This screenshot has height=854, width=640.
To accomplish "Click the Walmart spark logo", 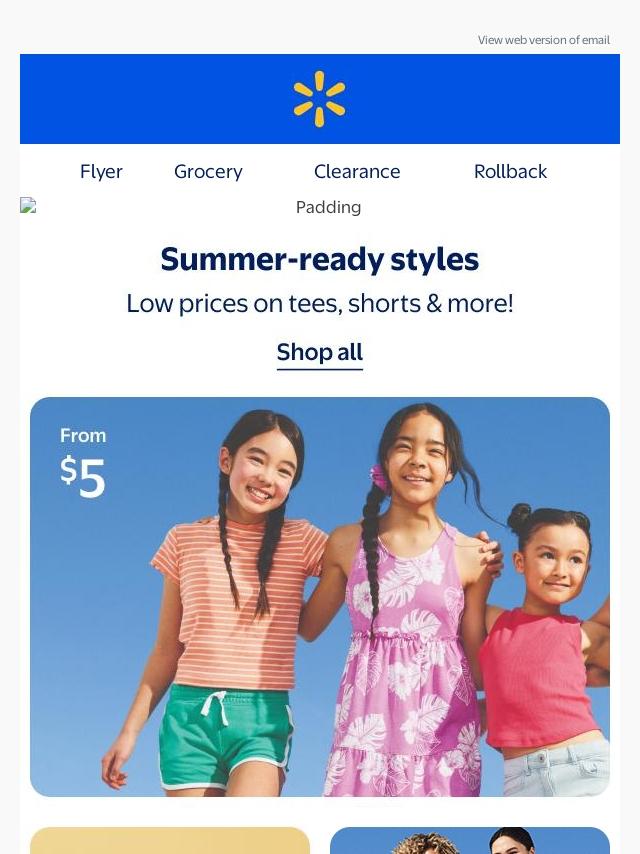I will tap(319, 99).
